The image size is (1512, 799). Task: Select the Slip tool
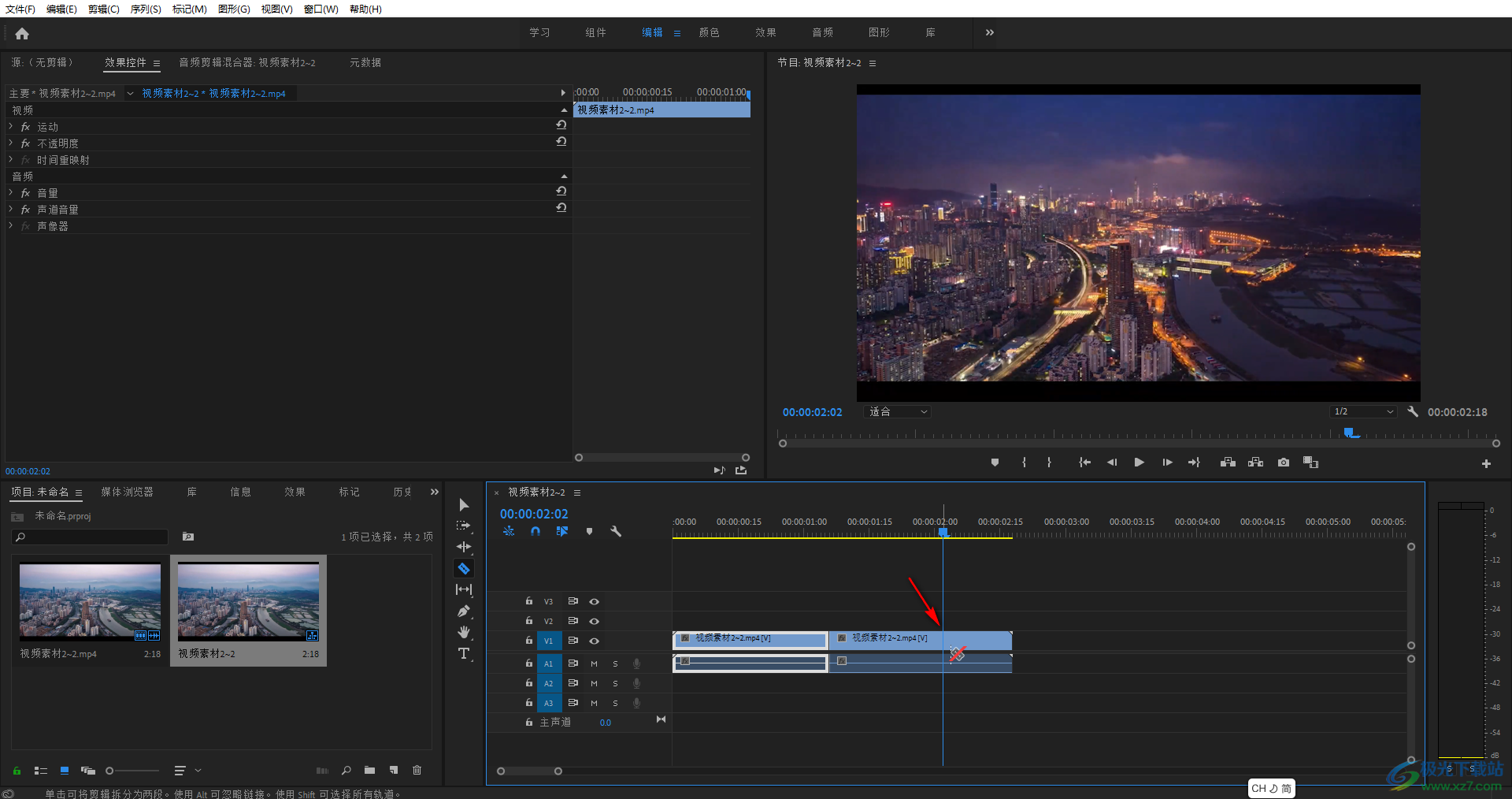pos(464,589)
